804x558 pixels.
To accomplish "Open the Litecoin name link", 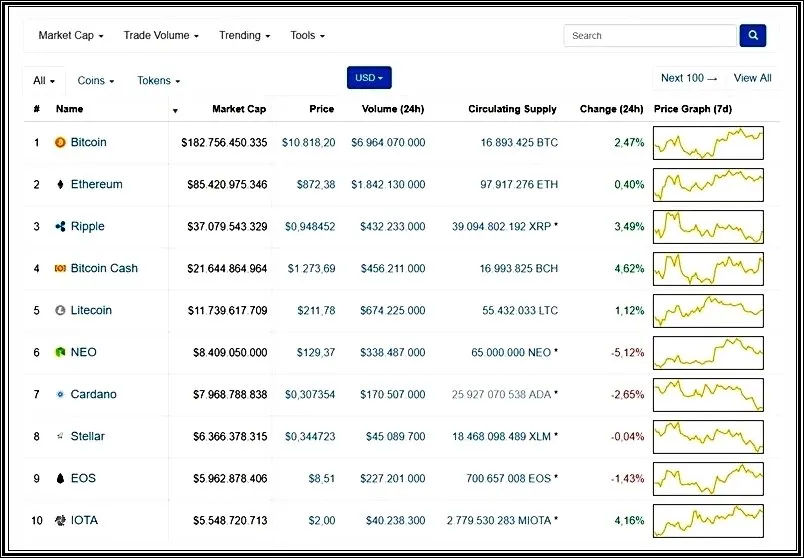I will click(91, 310).
